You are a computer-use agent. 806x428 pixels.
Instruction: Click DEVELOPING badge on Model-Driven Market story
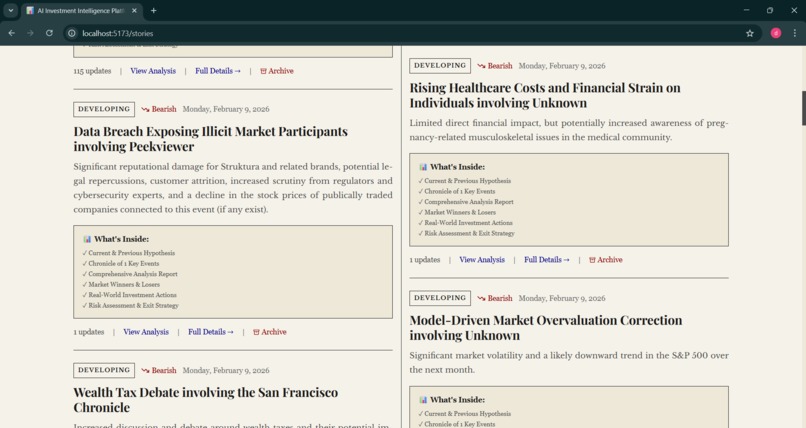pos(440,298)
